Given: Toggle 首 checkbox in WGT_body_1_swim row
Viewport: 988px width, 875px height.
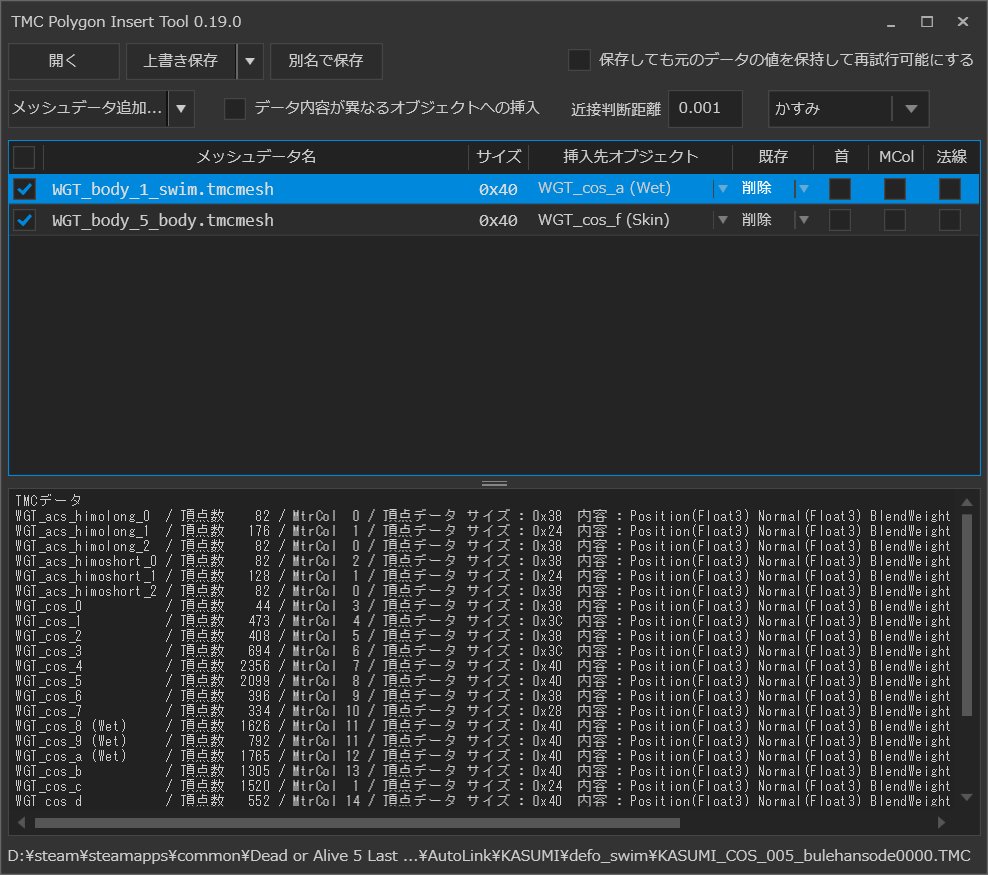Looking at the screenshot, I should click(840, 188).
